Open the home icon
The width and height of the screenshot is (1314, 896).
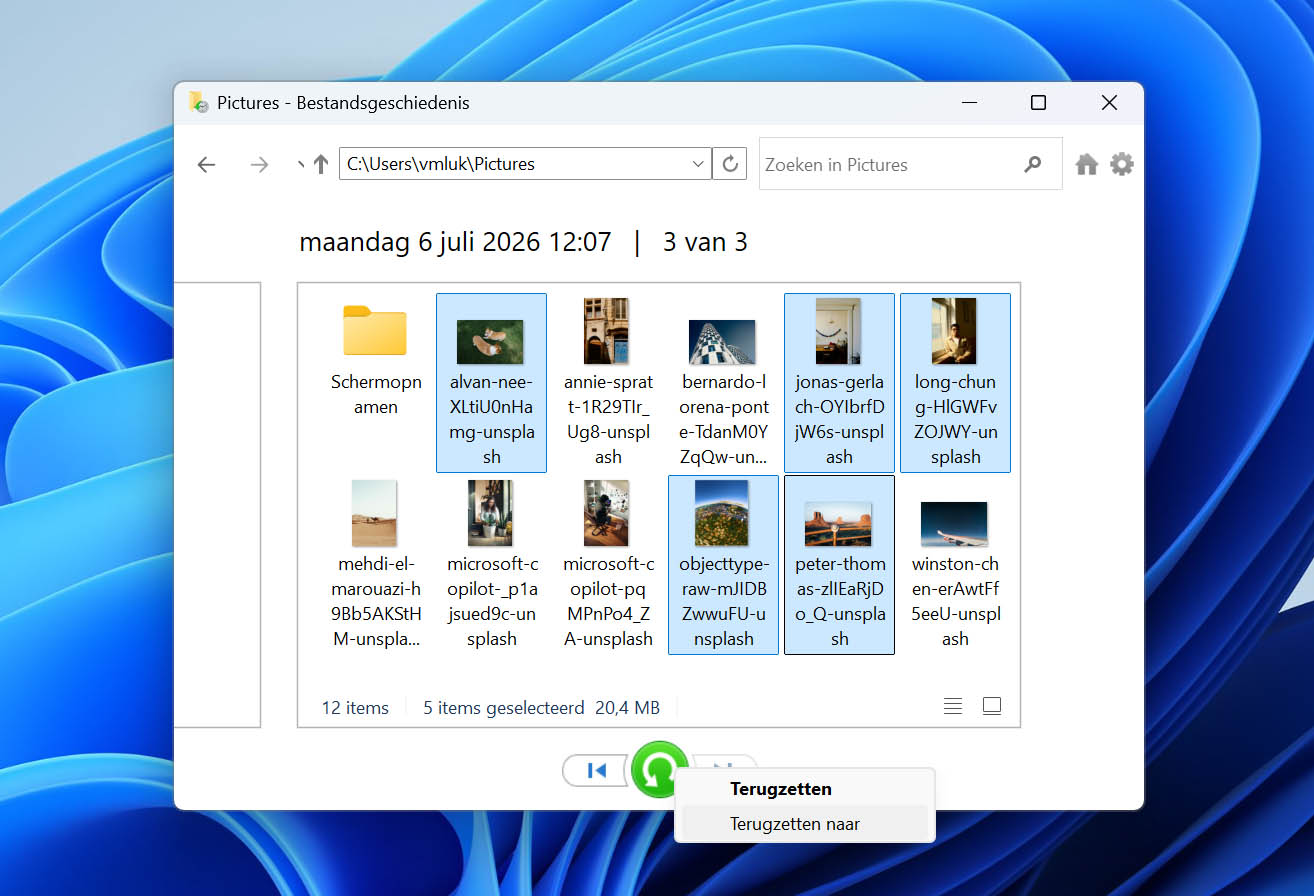[1087, 164]
